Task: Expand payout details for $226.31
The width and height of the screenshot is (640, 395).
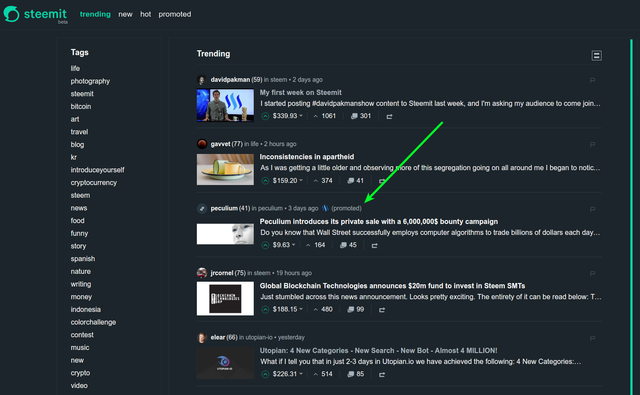Action: point(288,374)
